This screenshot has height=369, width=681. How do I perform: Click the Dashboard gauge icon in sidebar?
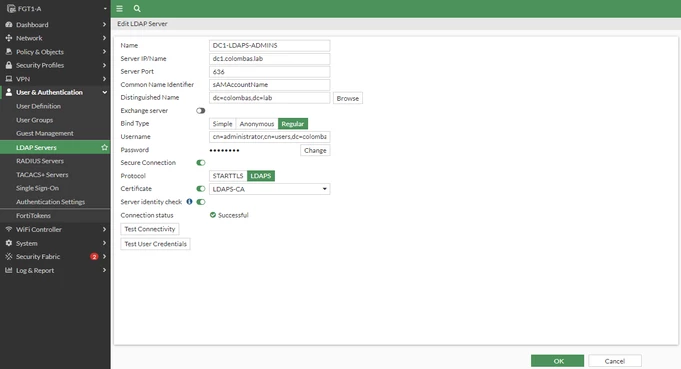(x=9, y=25)
